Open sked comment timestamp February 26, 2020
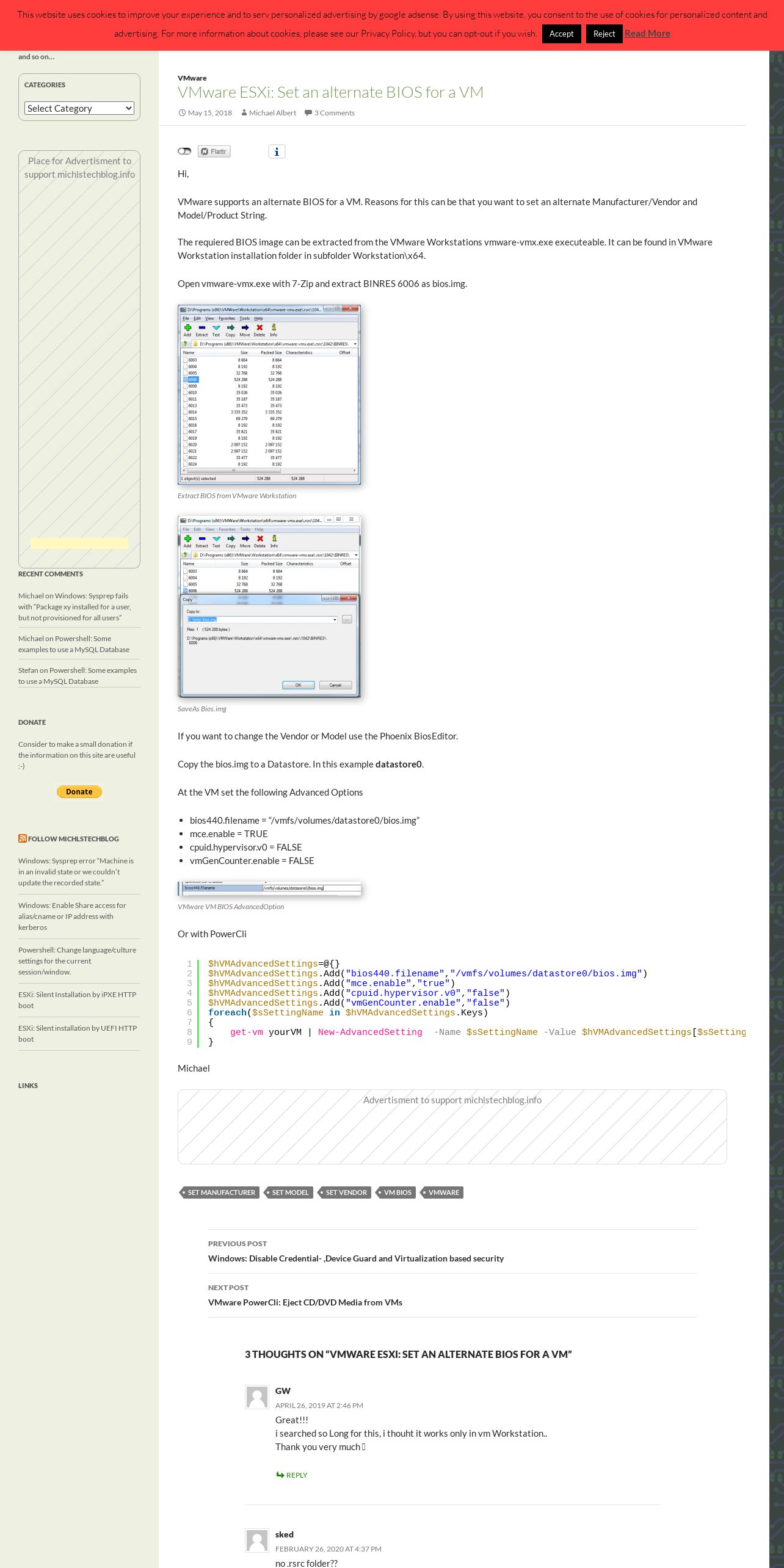Viewport: 784px width, 1568px height. [x=328, y=1549]
